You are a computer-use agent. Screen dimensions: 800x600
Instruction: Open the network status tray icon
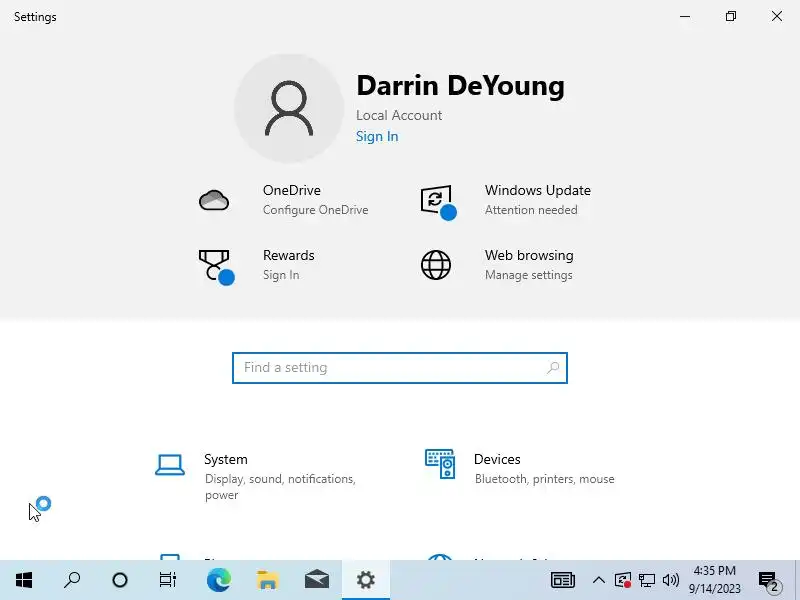[647, 580]
